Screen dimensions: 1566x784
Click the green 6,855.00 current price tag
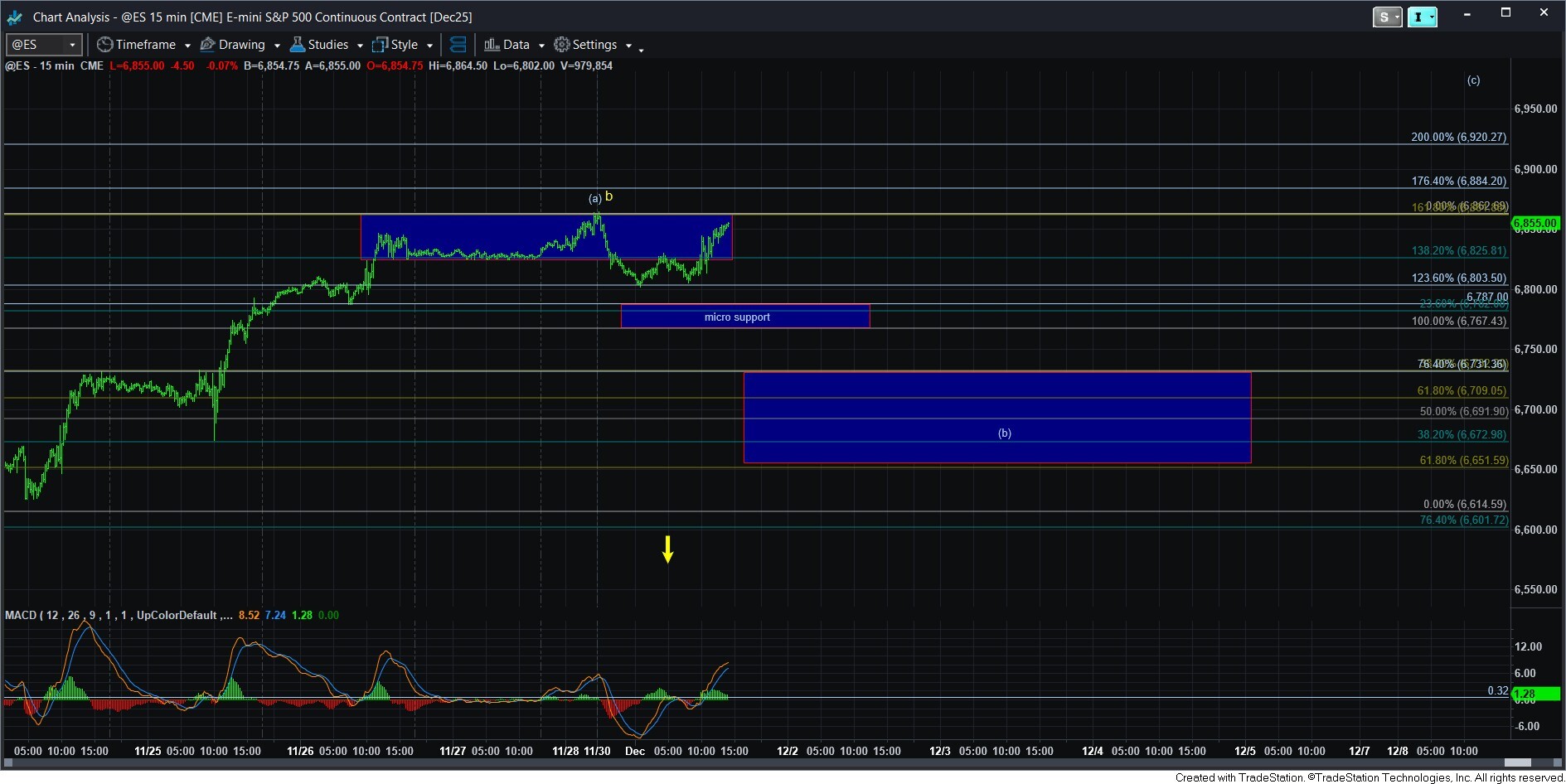[1535, 223]
